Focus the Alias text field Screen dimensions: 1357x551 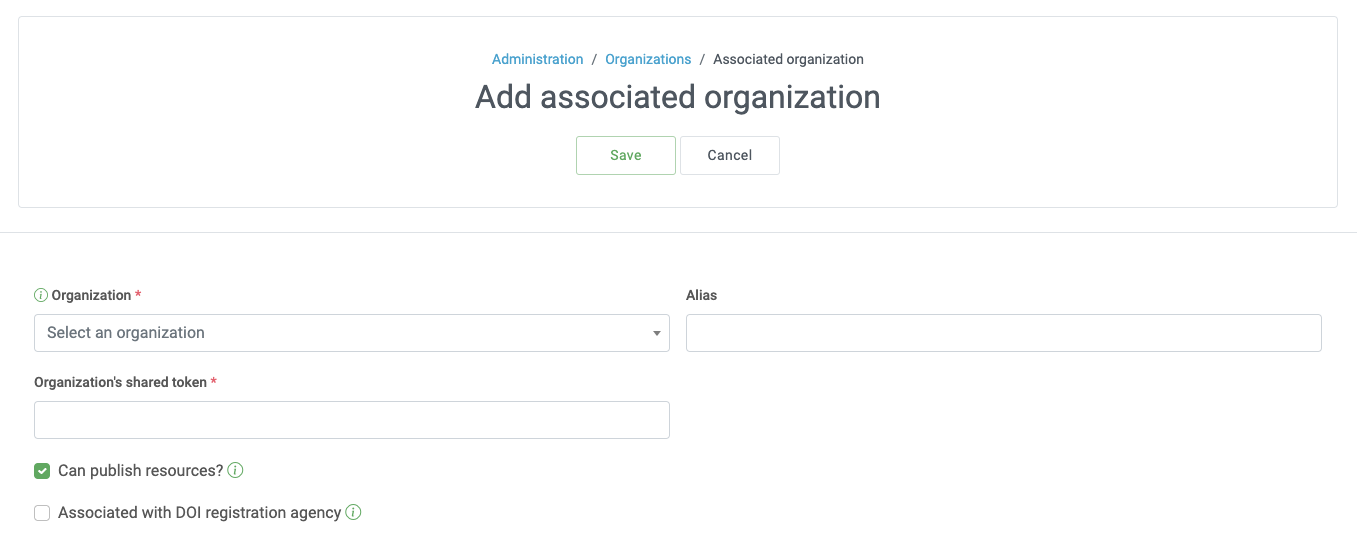point(1003,333)
